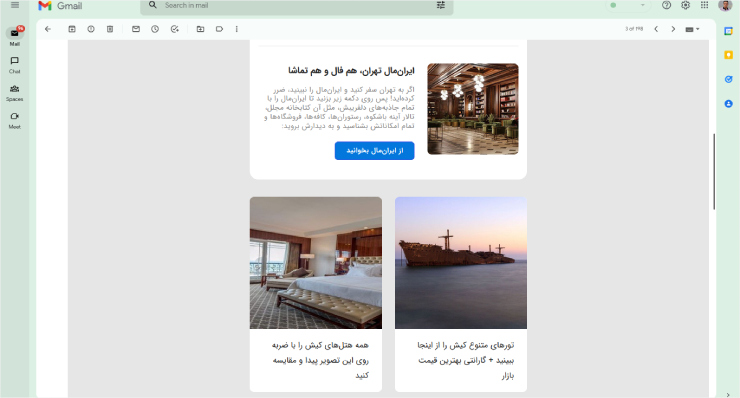Switch to Spaces in the sidebar
This screenshot has width=740, height=398.
(15, 93)
